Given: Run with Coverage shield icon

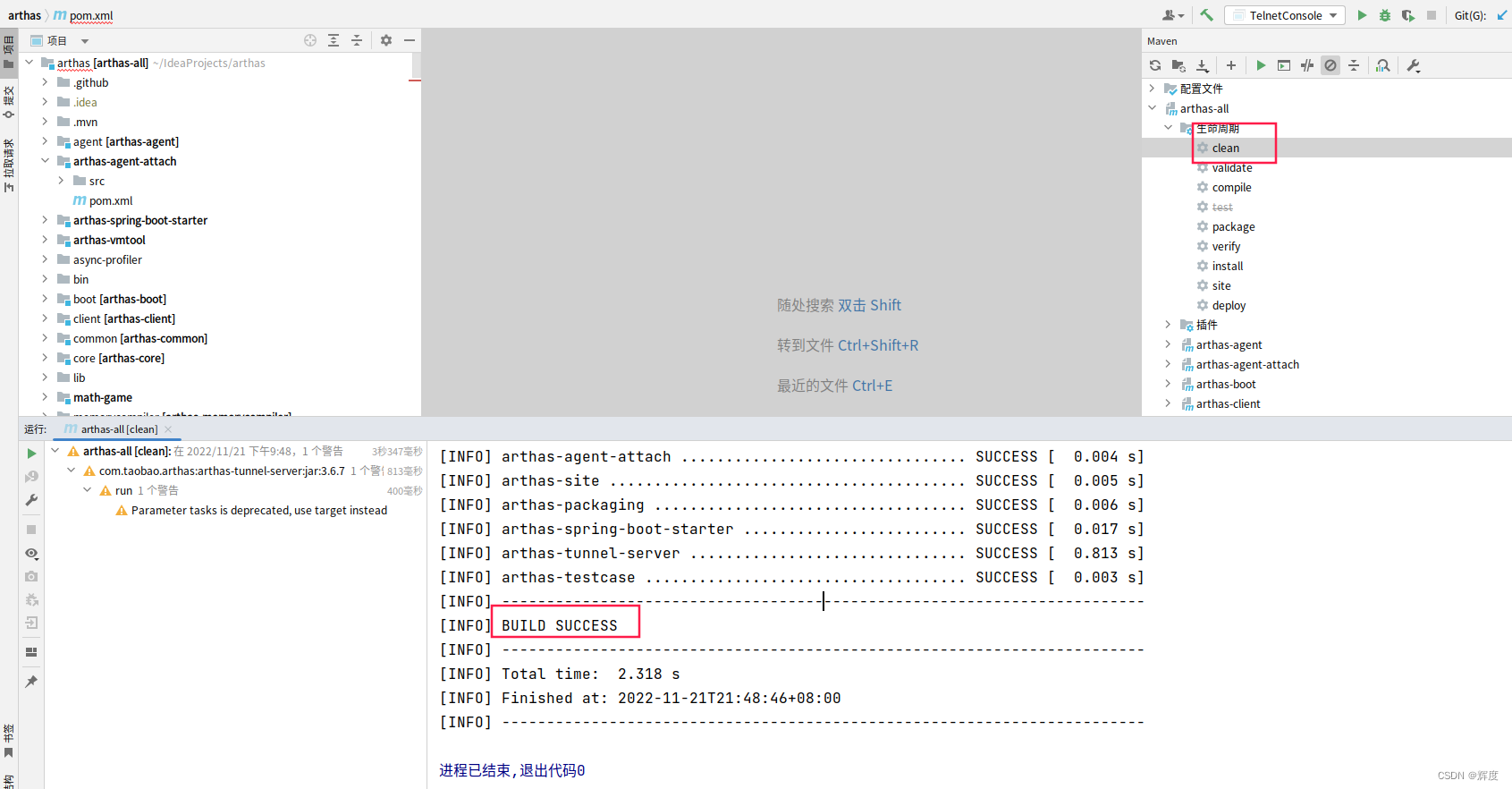Looking at the screenshot, I should [1408, 15].
